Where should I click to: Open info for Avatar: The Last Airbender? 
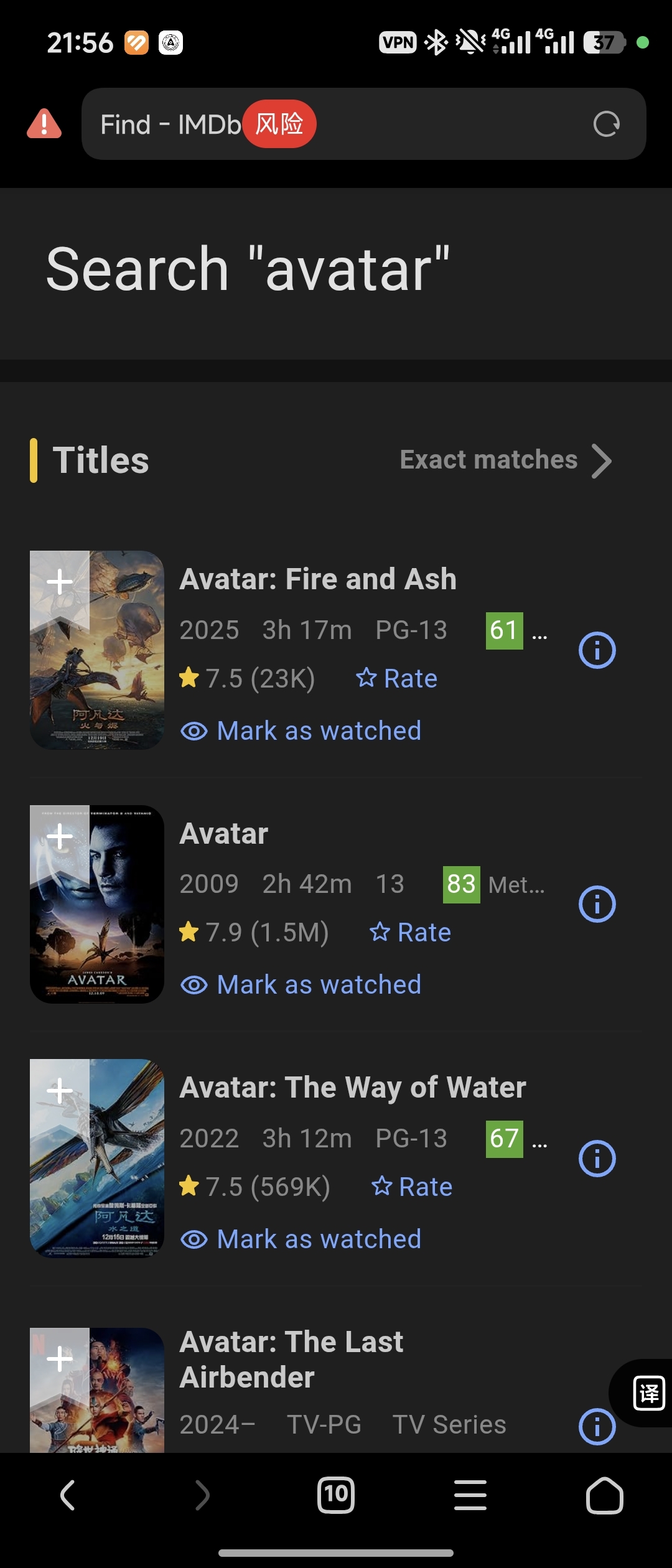pos(597,1426)
